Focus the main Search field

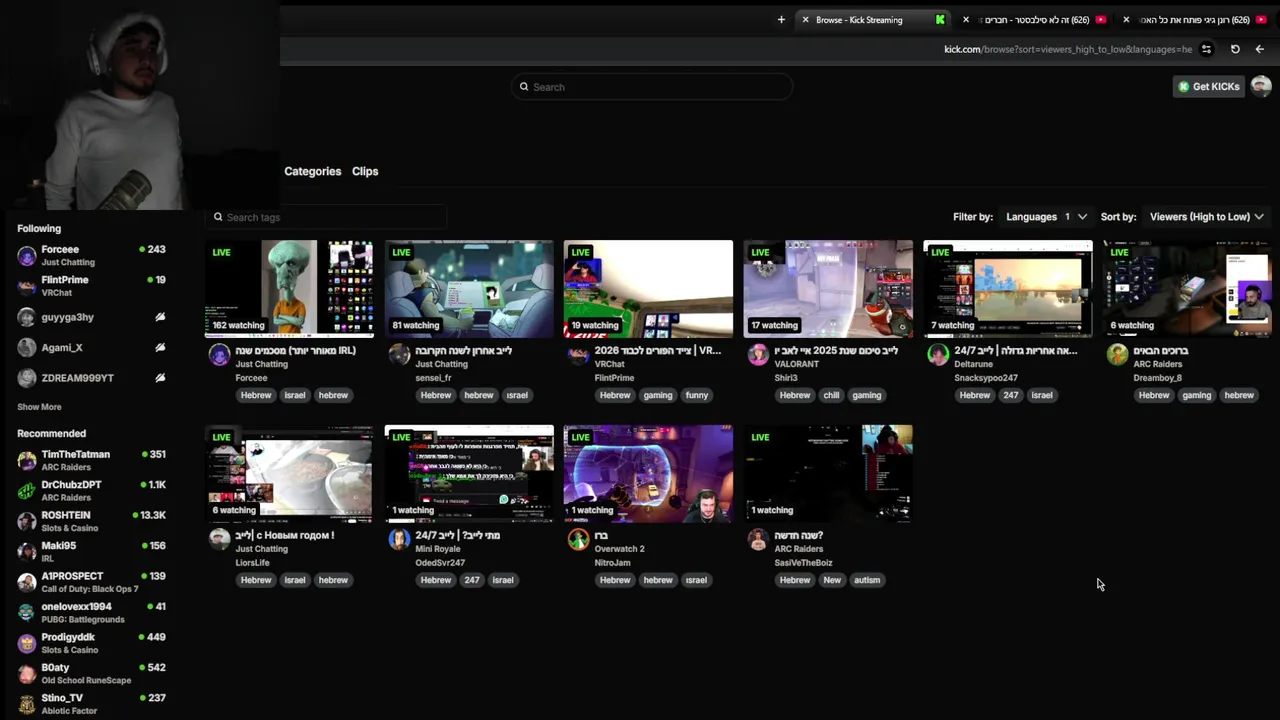click(x=652, y=87)
